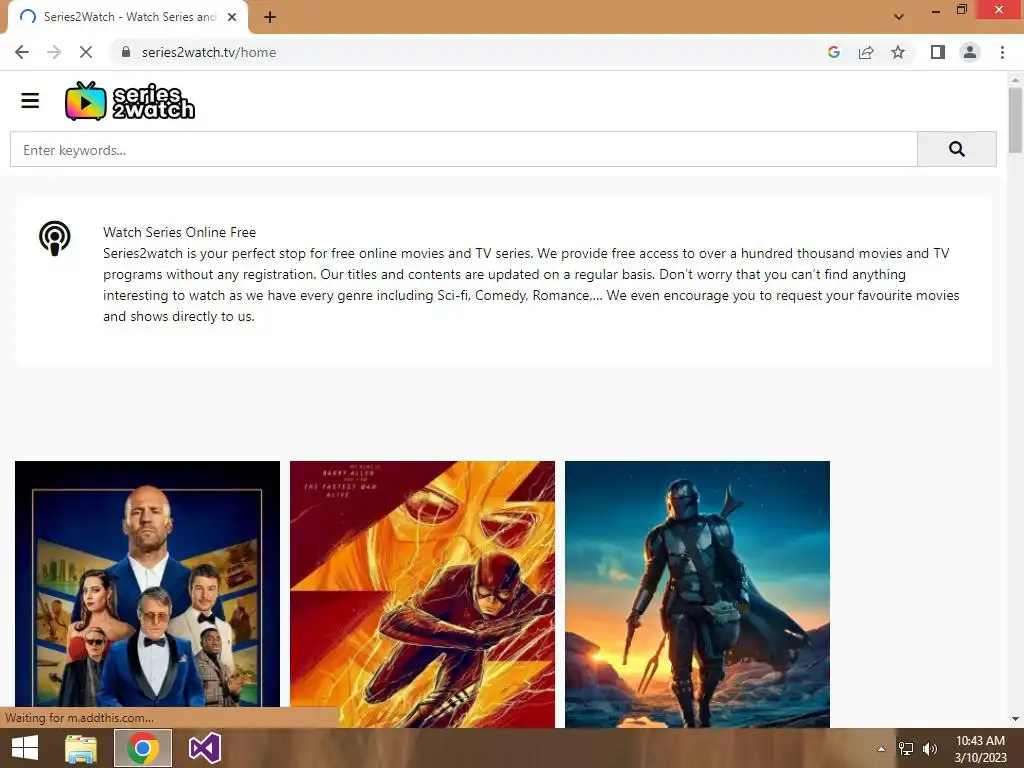Screen dimensions: 1024x768
Task: Close the Series2Watch tab
Action: coord(232,17)
